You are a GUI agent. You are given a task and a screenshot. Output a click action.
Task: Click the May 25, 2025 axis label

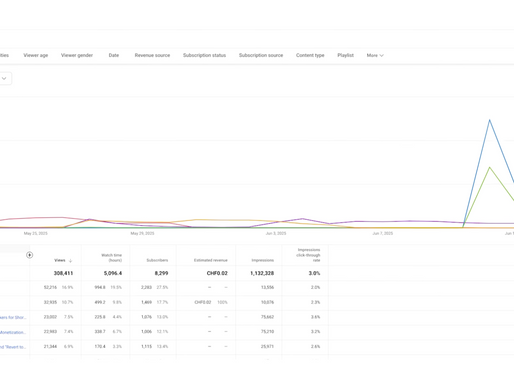coord(36,233)
